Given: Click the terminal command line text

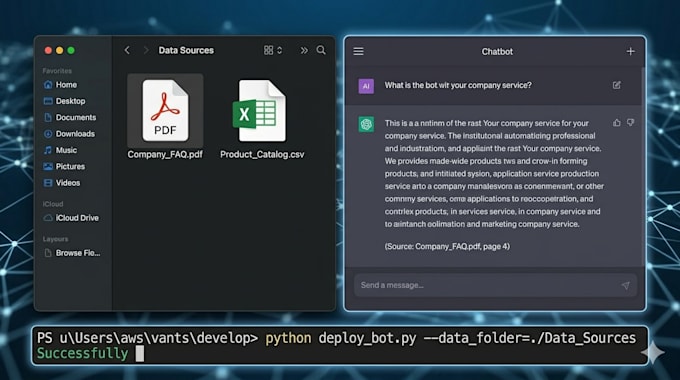Looking at the screenshot, I should coord(337,338).
